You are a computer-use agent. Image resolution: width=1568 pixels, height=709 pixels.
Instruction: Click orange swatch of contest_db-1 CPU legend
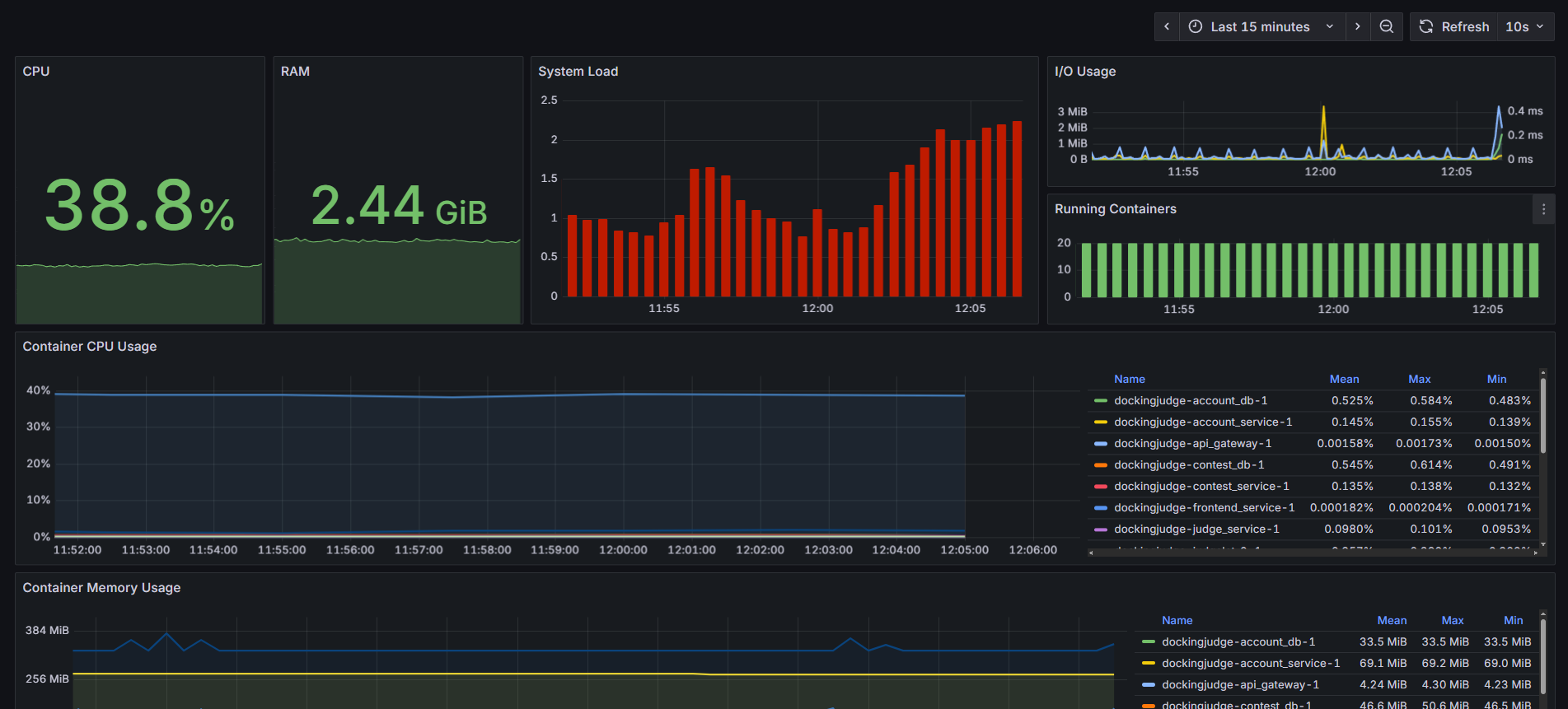click(1100, 465)
